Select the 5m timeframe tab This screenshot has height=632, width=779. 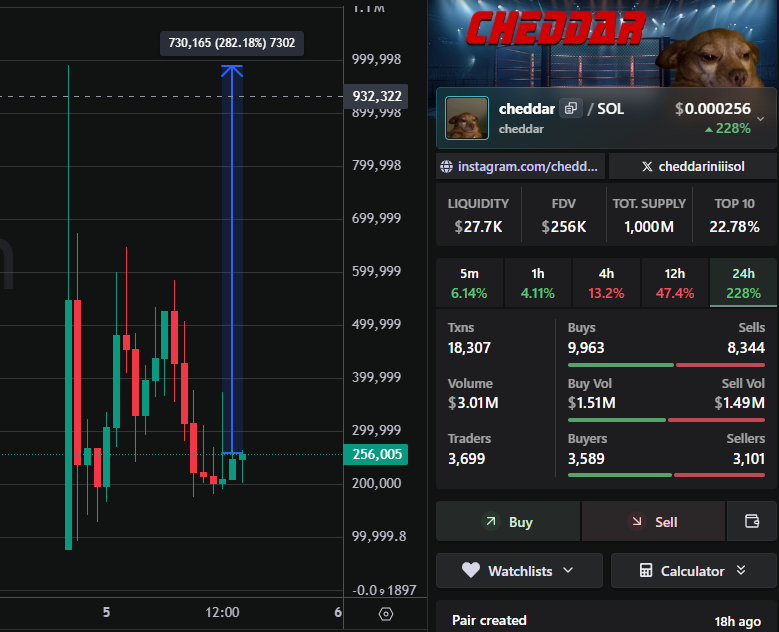tap(469, 283)
